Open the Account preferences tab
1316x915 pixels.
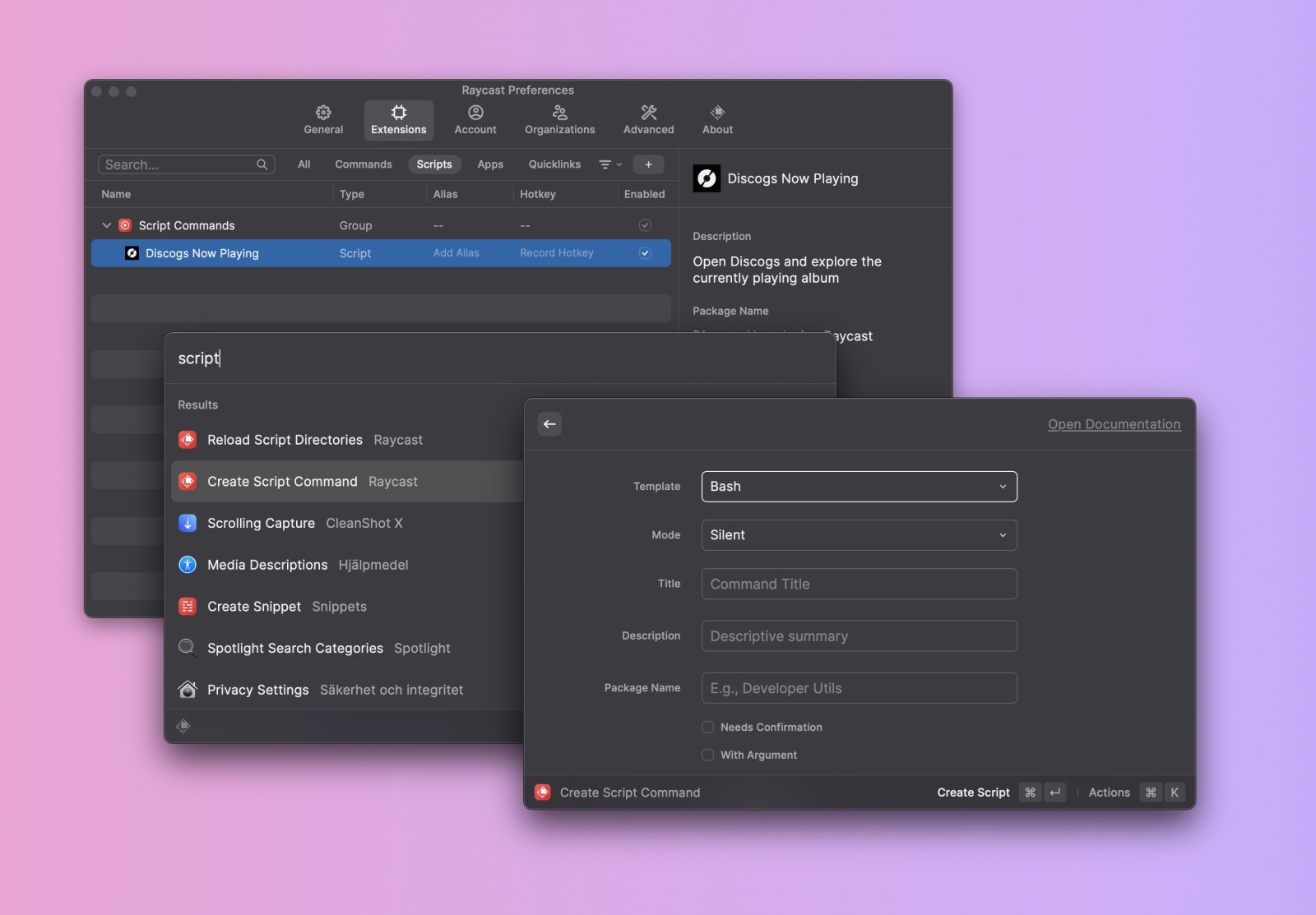tap(475, 120)
